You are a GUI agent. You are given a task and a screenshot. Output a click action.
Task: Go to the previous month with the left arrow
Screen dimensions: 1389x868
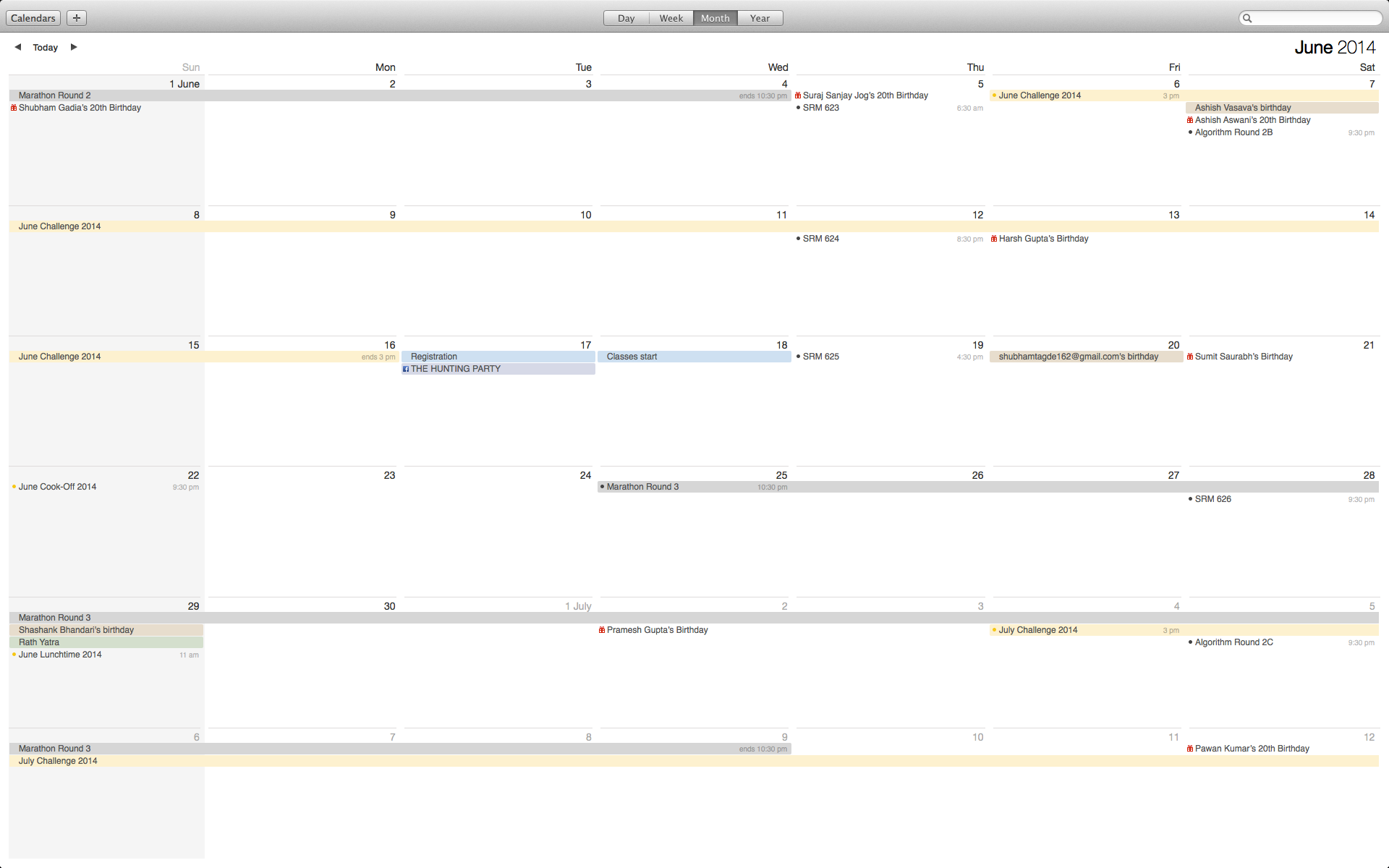(x=18, y=47)
